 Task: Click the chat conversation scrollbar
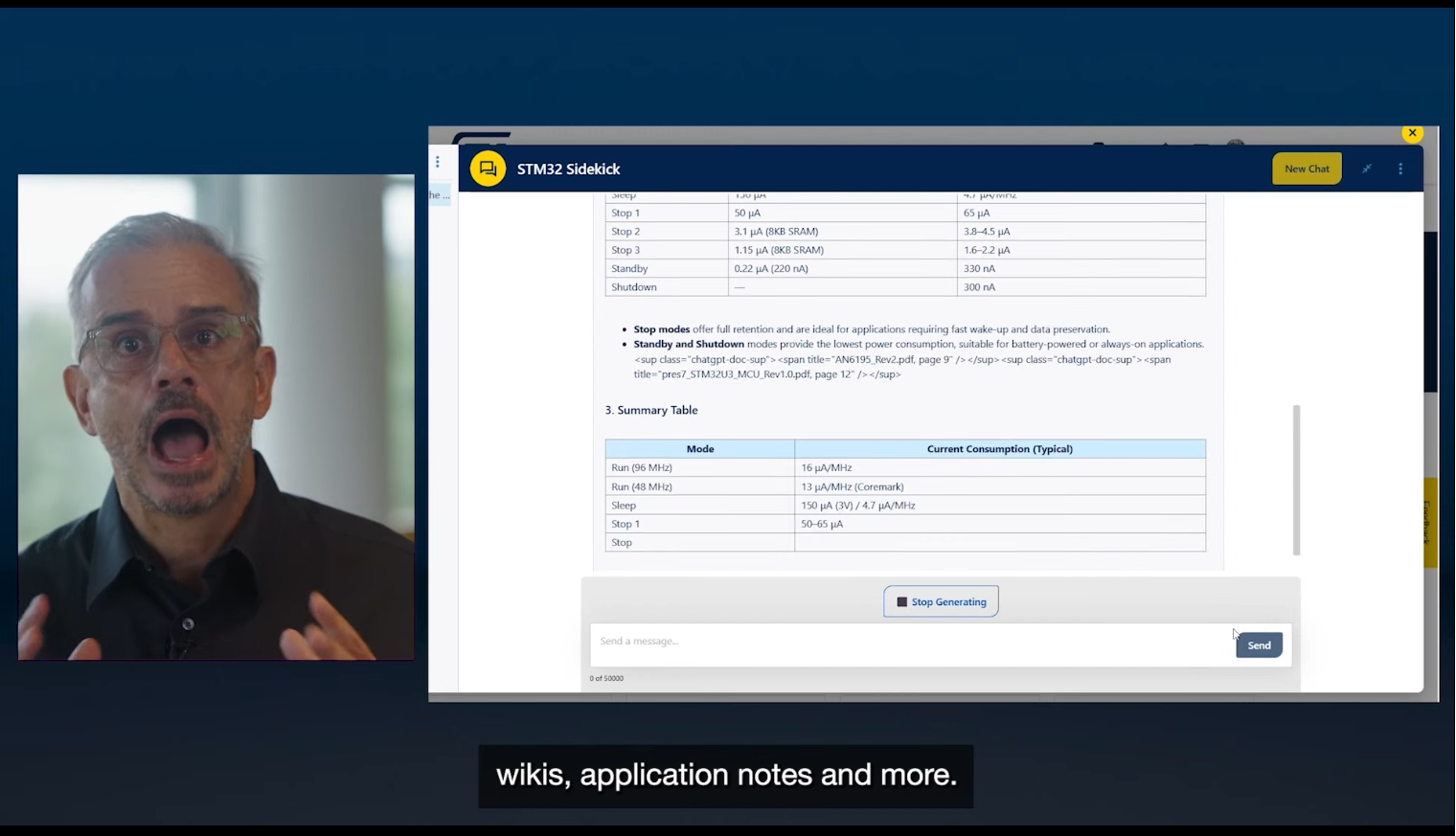[1296, 480]
